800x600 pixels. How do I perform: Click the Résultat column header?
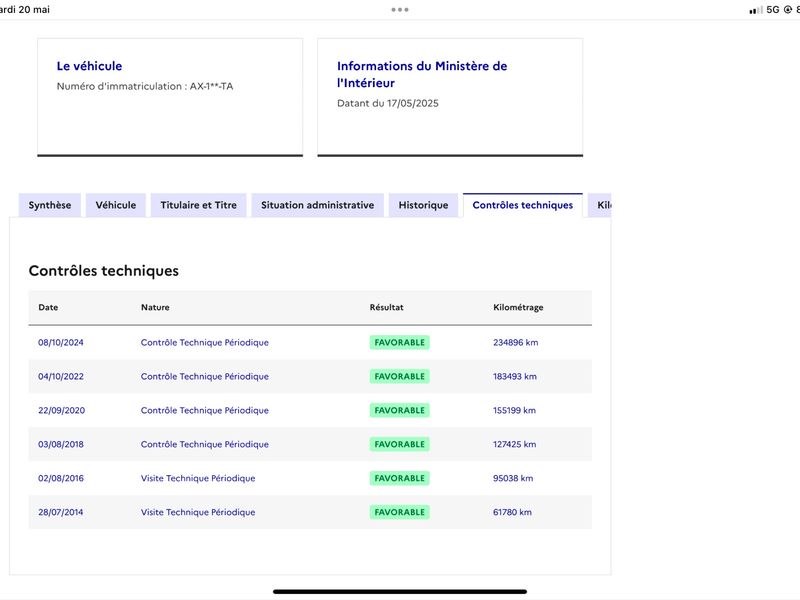386,307
